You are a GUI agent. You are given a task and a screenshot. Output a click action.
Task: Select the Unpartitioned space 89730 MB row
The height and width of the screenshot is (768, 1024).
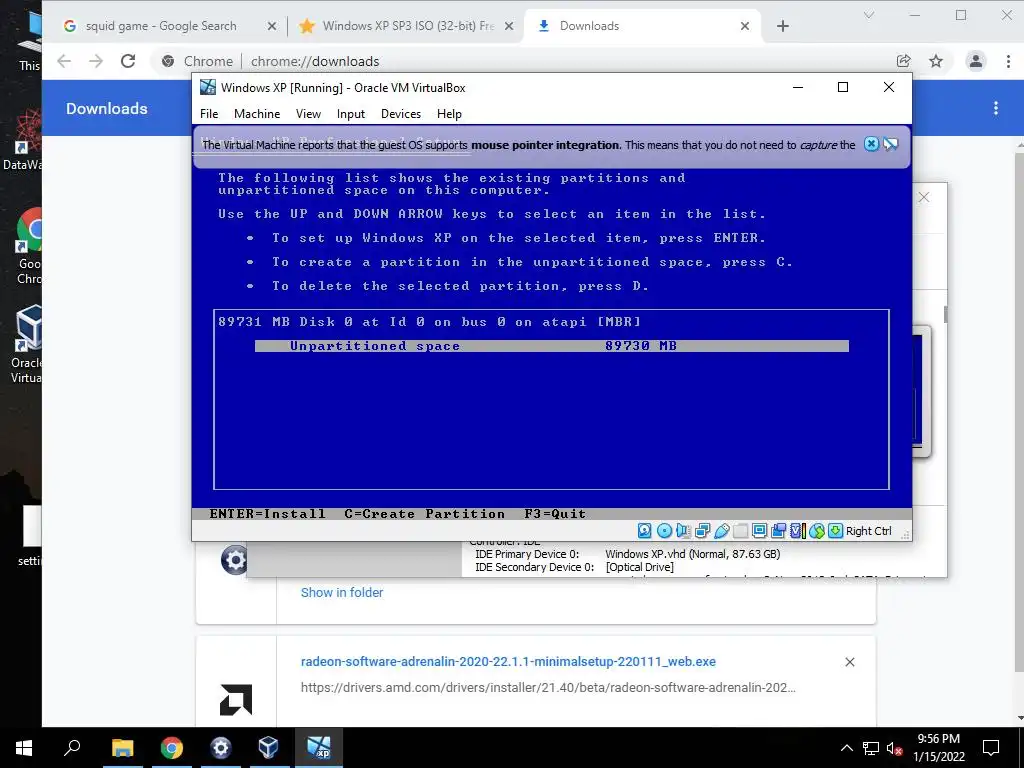pos(552,346)
